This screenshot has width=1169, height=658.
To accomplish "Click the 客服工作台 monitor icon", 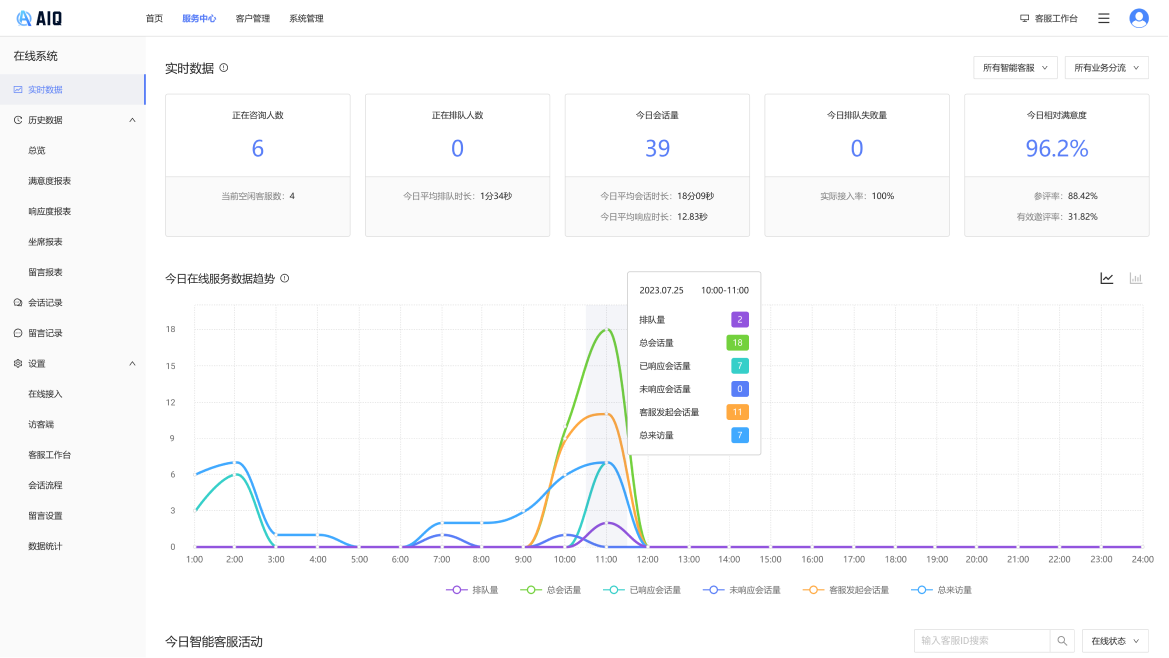I will pos(1024,19).
